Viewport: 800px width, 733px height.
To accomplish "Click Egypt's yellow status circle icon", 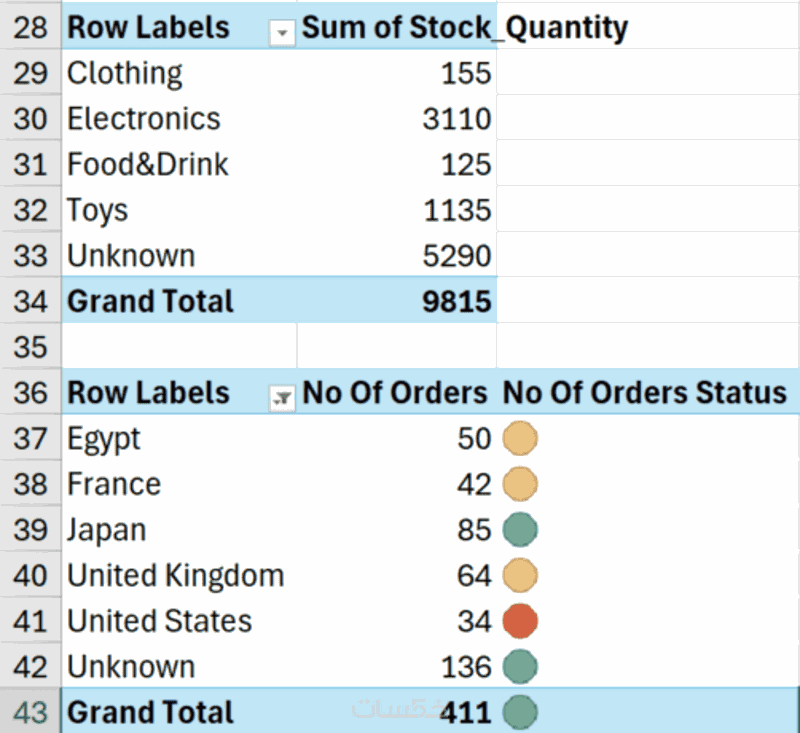I will tap(520, 438).
